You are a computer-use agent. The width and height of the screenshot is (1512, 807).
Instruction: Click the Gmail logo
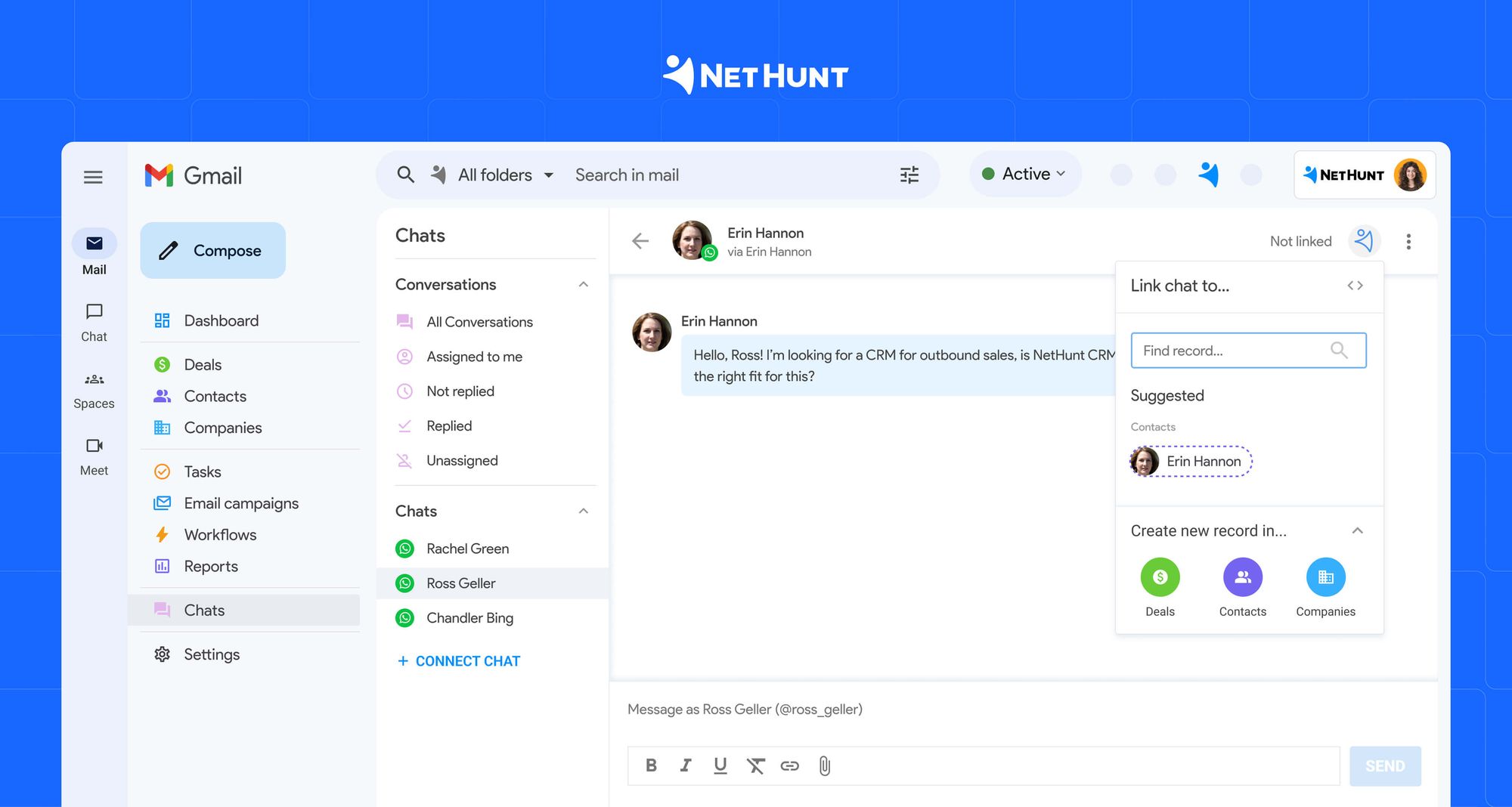[194, 175]
